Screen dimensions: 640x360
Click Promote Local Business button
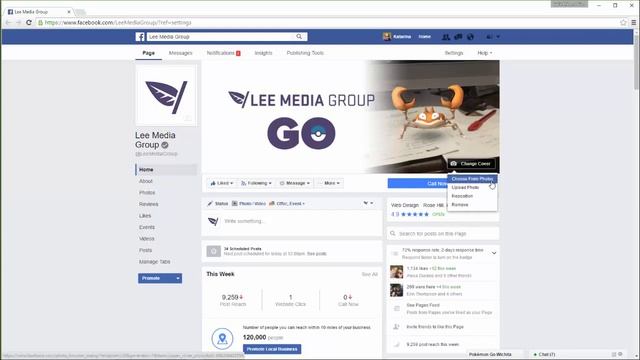272,349
